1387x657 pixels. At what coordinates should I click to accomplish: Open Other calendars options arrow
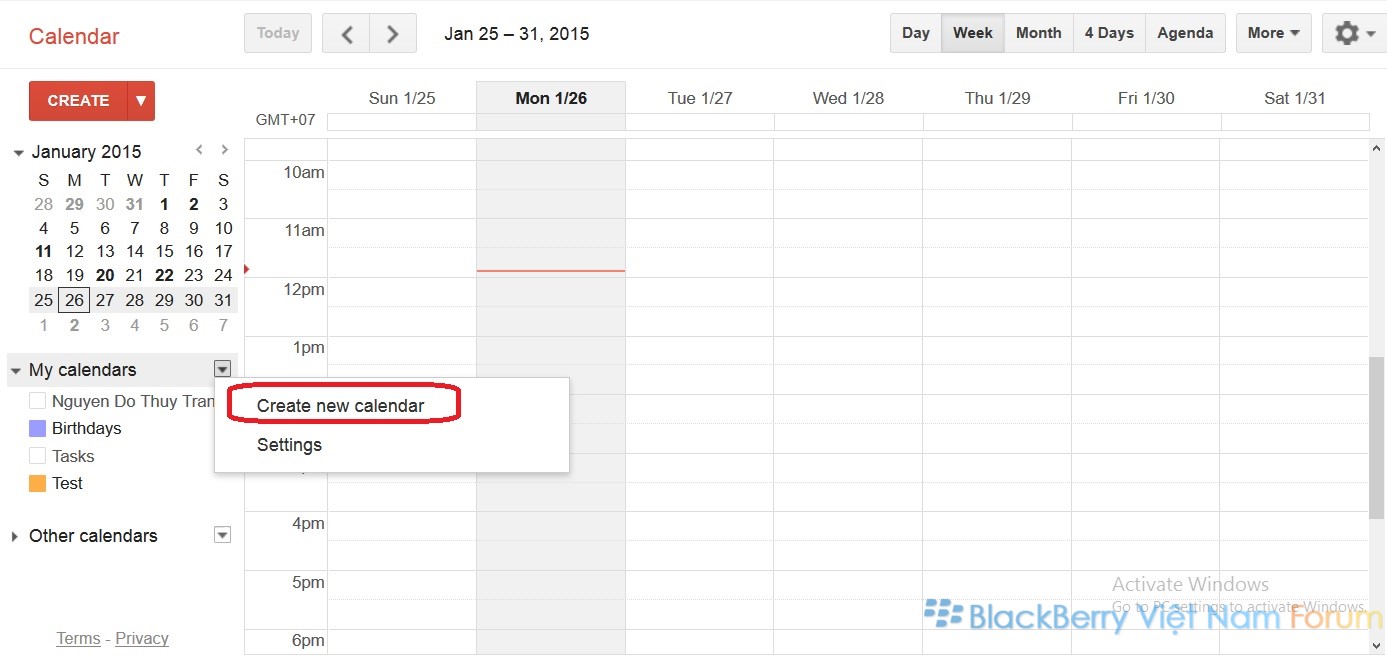[223, 535]
